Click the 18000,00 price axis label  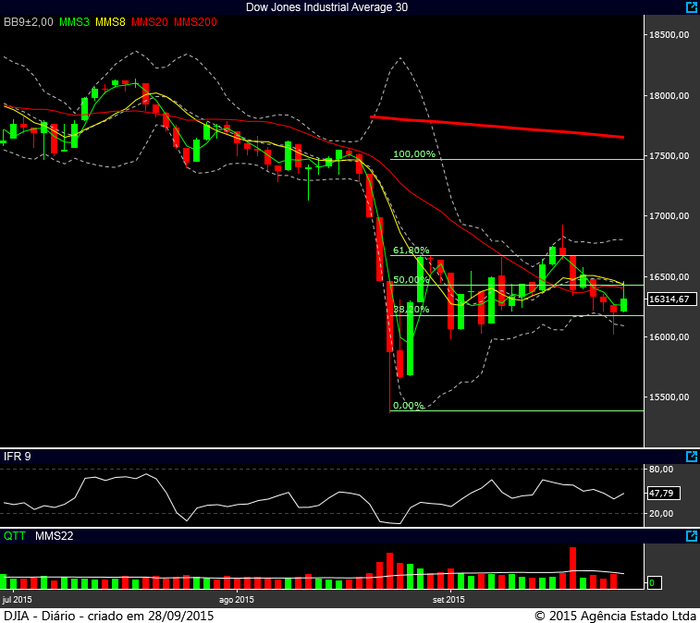coord(669,96)
